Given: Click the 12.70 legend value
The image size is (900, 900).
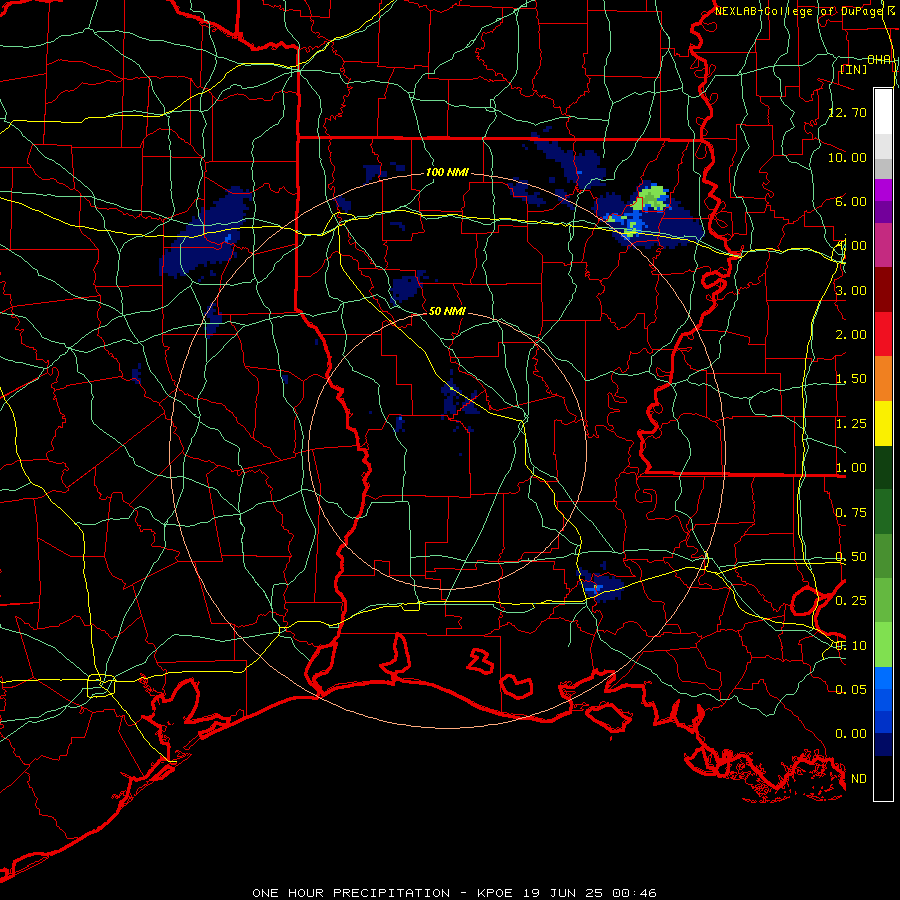Looking at the screenshot, I should 847,112.
